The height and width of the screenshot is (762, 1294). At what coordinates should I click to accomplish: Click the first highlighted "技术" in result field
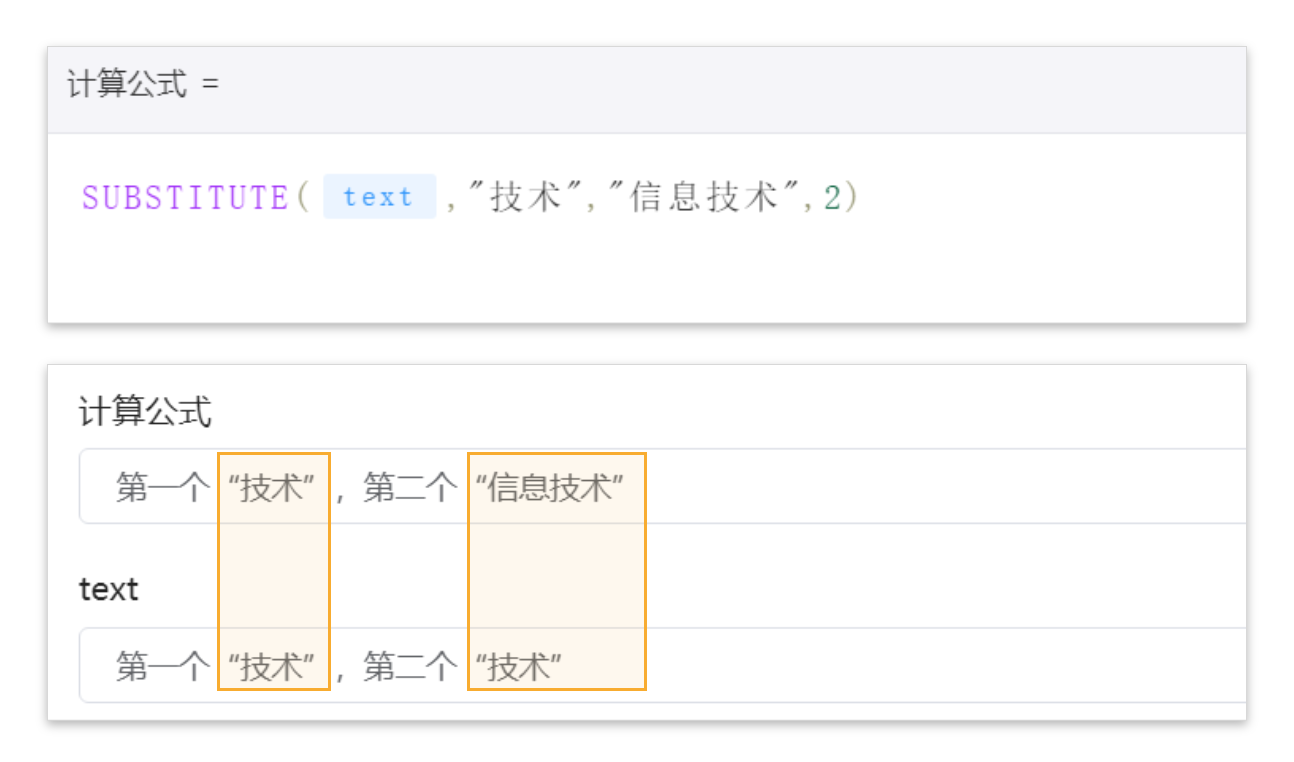click(x=272, y=488)
